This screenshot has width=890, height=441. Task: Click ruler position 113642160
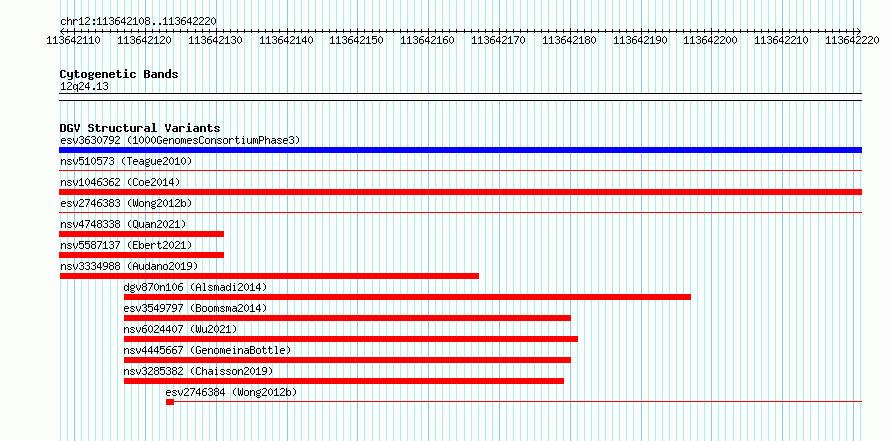428,40
